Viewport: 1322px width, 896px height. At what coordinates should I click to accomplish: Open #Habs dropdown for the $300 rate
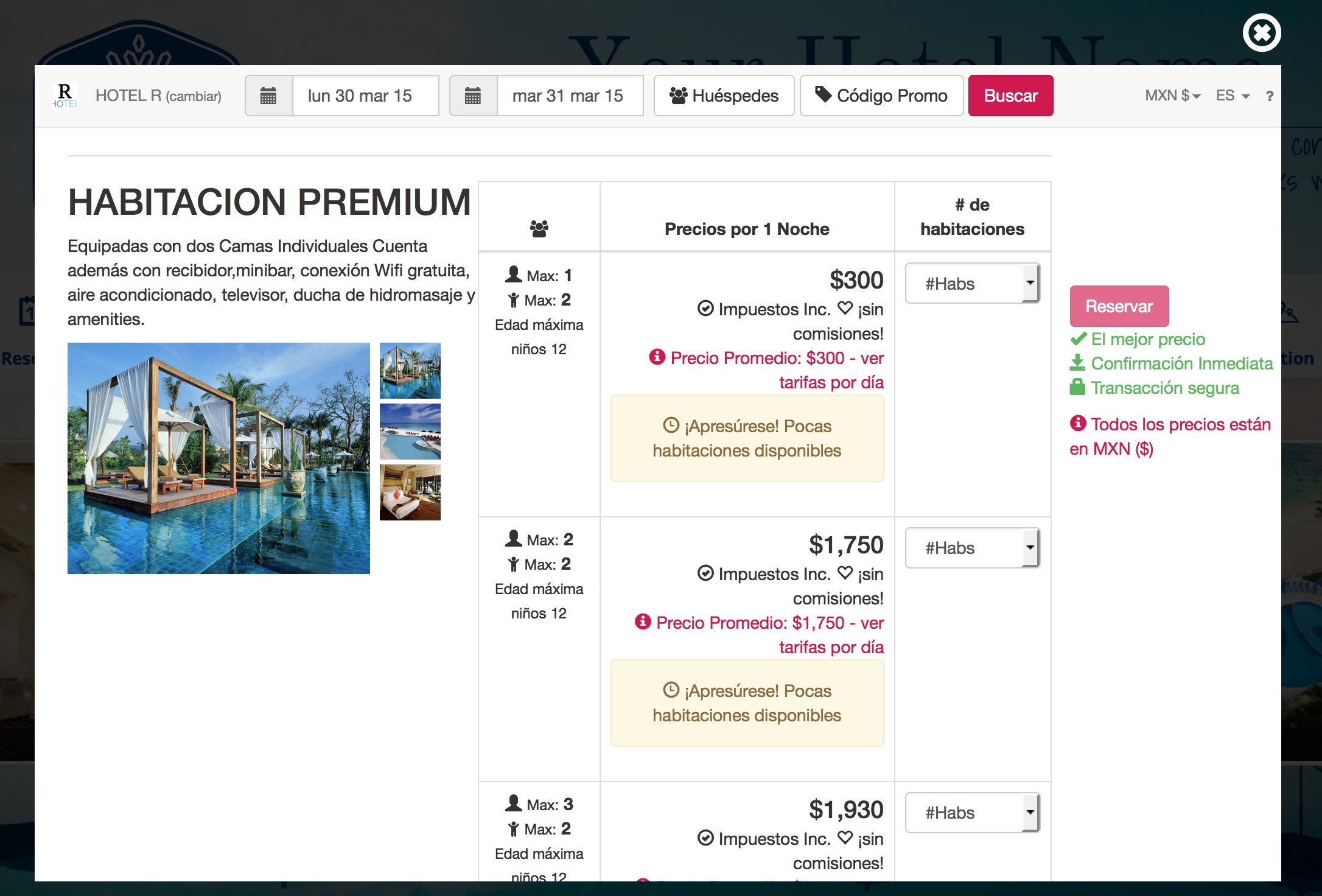(972, 283)
